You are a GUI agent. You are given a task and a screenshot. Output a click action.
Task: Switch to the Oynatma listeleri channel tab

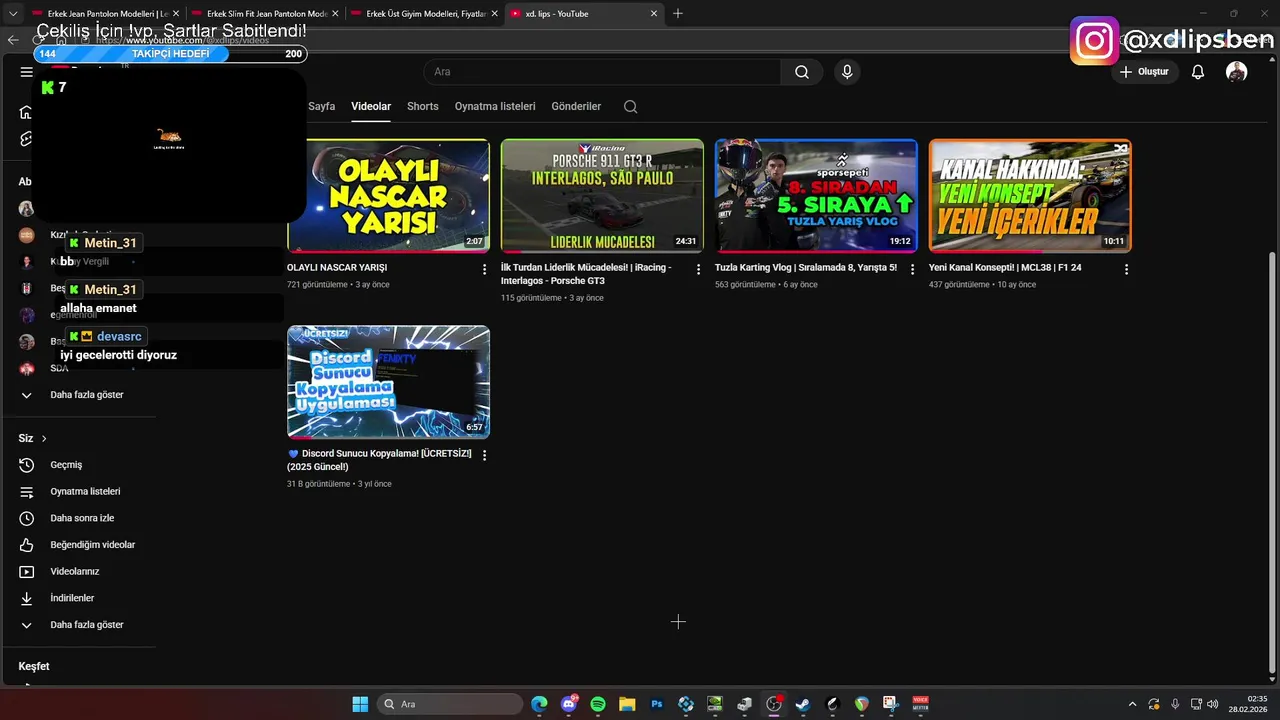(x=495, y=106)
